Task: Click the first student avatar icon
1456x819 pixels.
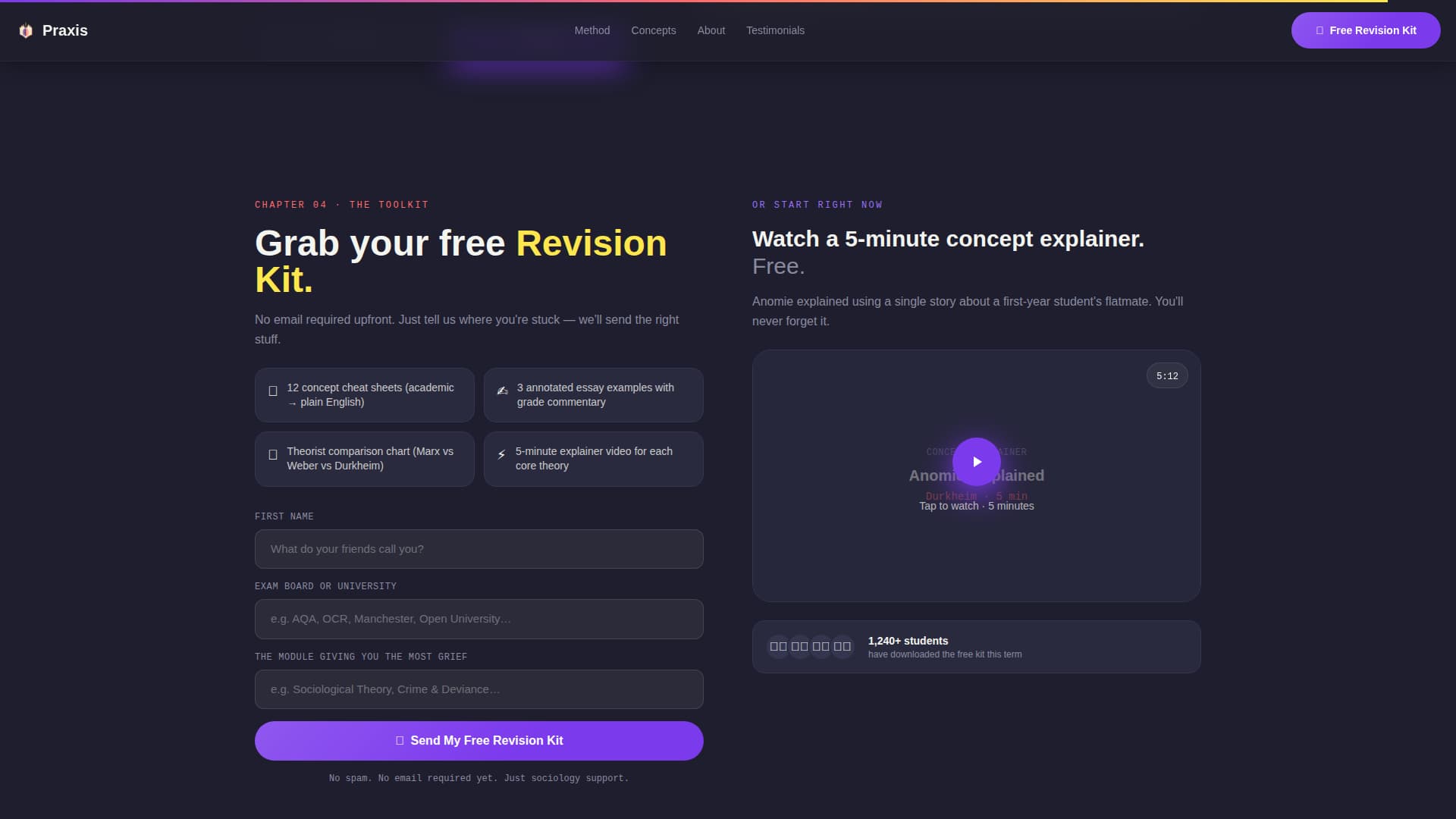Action: pyautogui.click(x=778, y=647)
